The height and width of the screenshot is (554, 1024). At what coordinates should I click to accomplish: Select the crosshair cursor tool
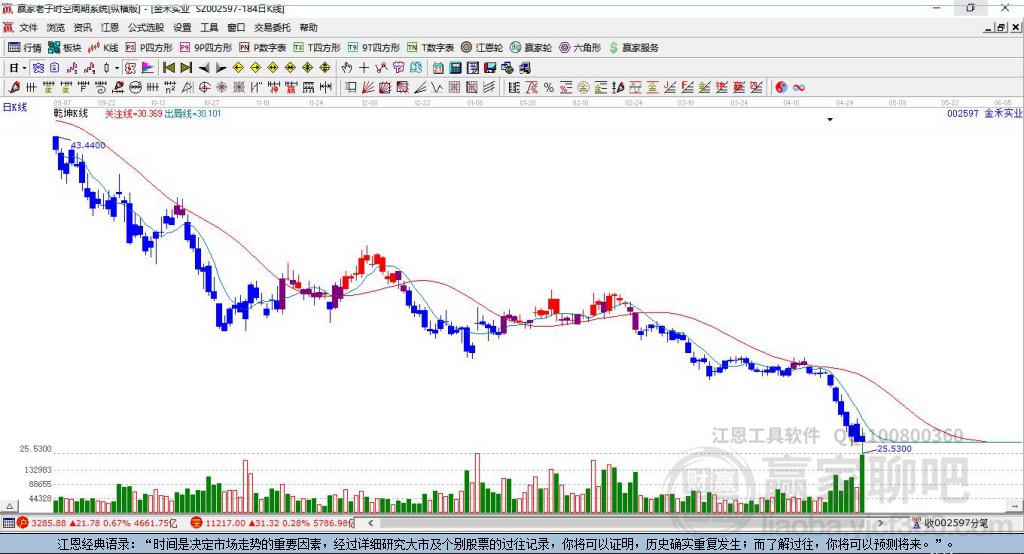364,68
